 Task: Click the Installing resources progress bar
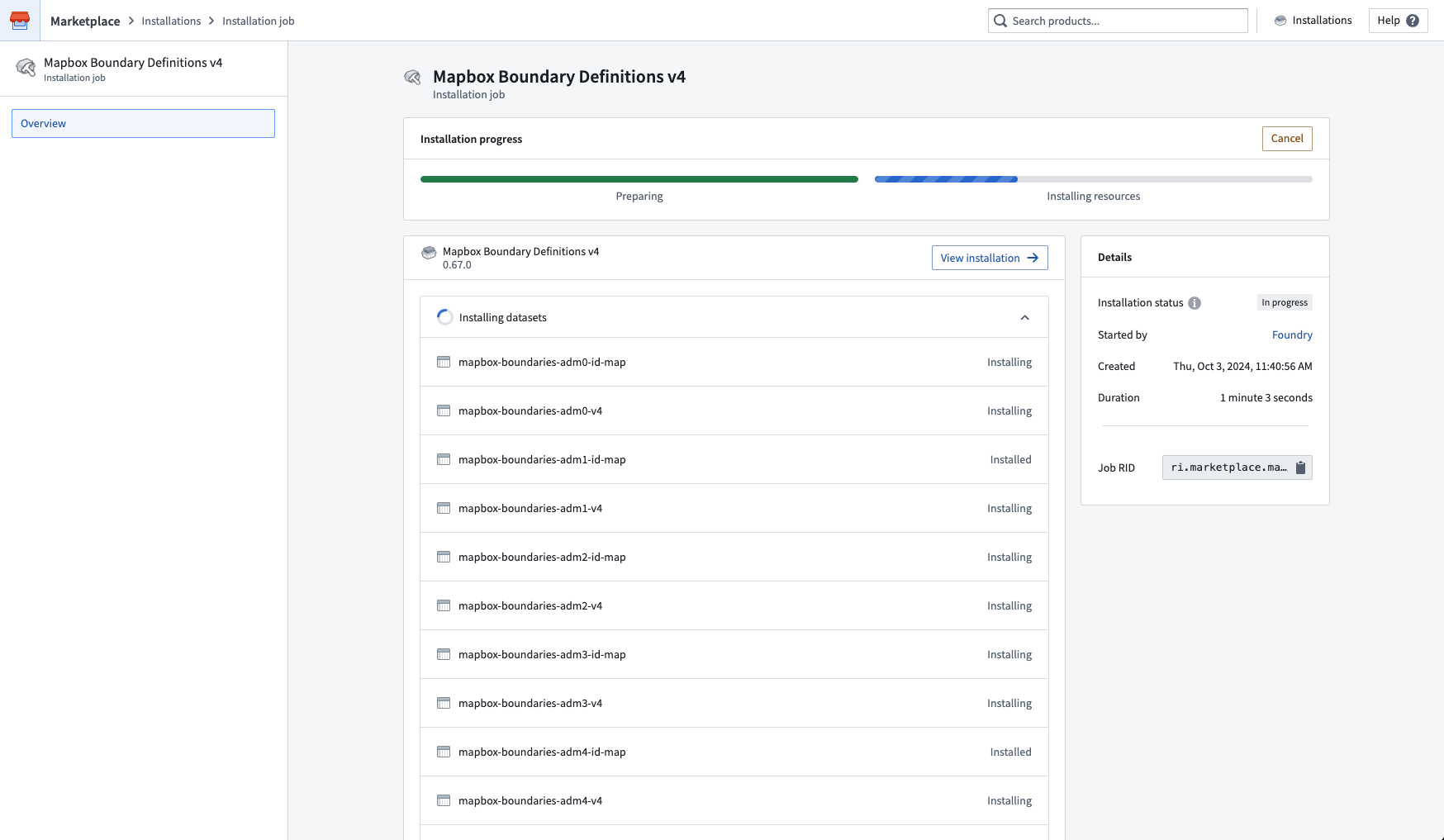pos(1094,179)
